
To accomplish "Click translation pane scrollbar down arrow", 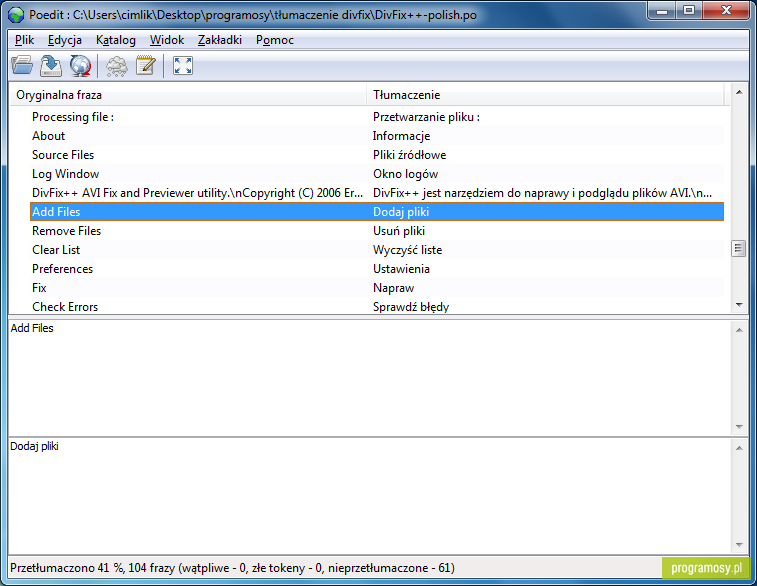I will tap(739, 545).
